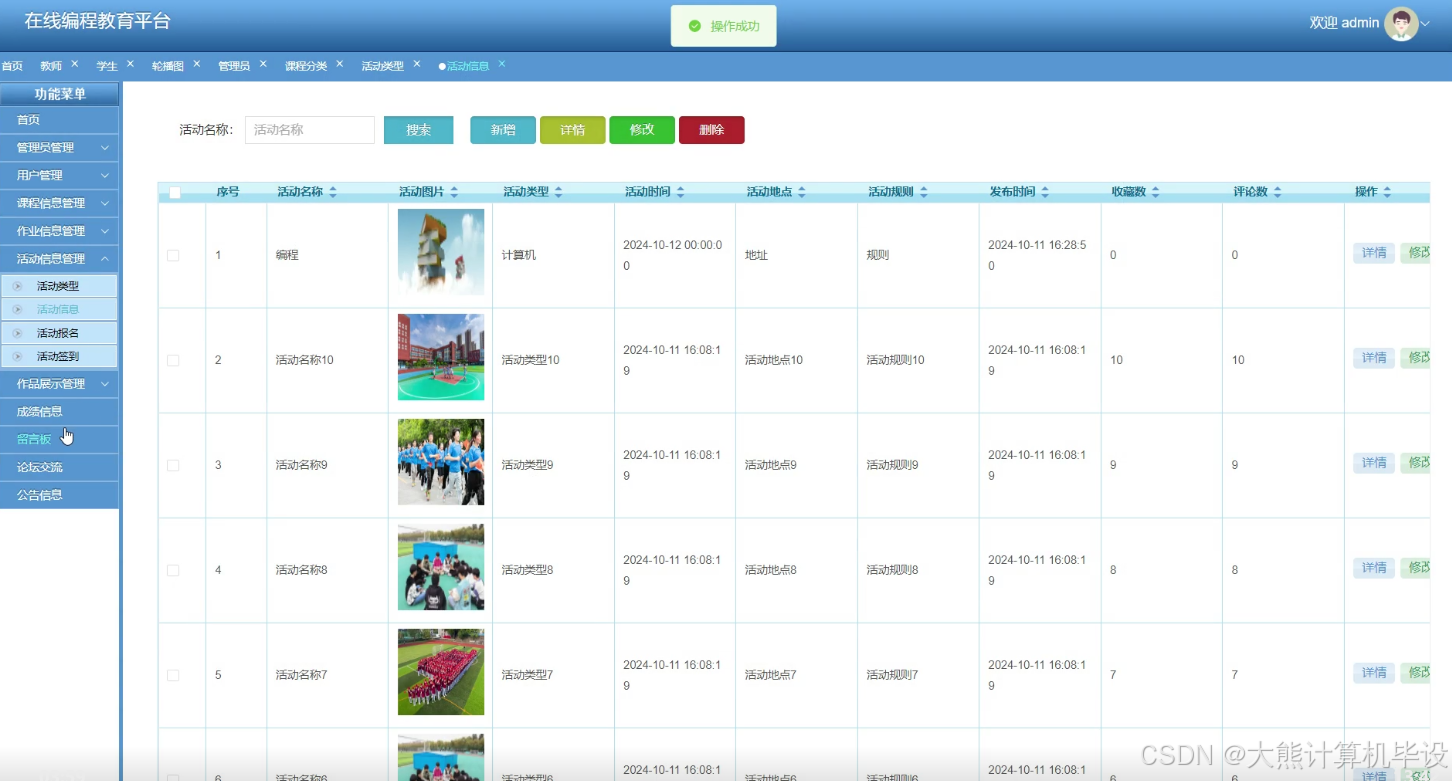Click the bullet icon beside 活动签到 submenu

tap(17, 356)
